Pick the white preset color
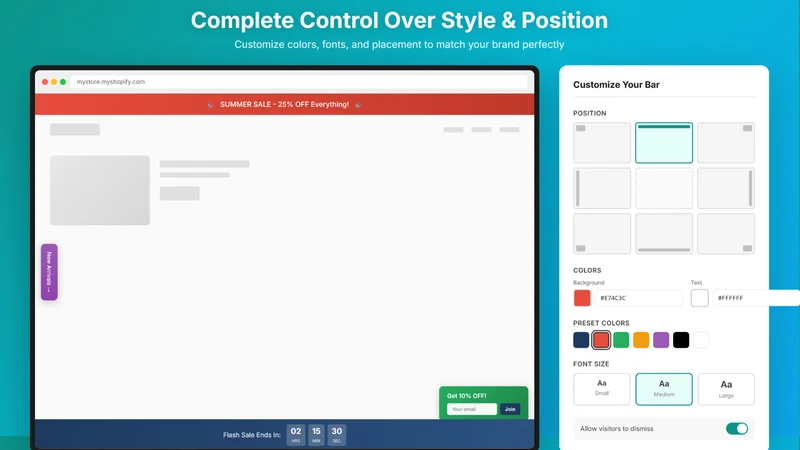This screenshot has height=450, width=800. coord(701,340)
